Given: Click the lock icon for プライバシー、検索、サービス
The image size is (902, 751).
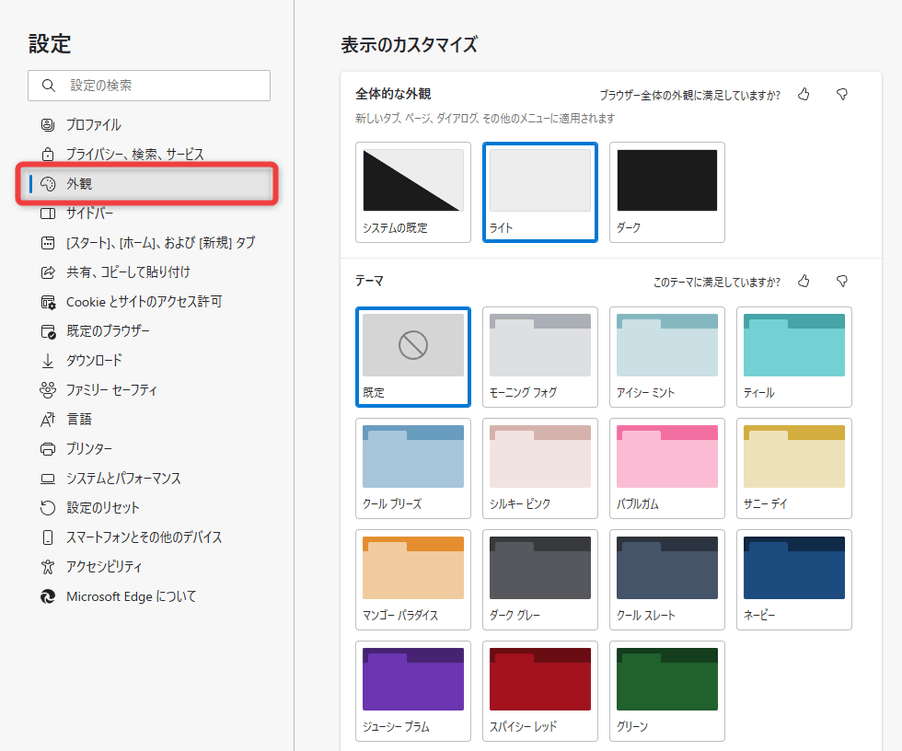Looking at the screenshot, I should [48, 154].
